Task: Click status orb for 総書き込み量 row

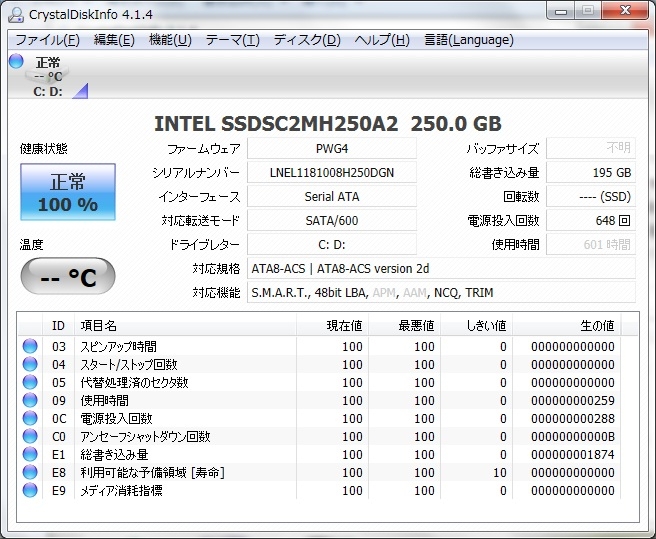Action: point(30,455)
